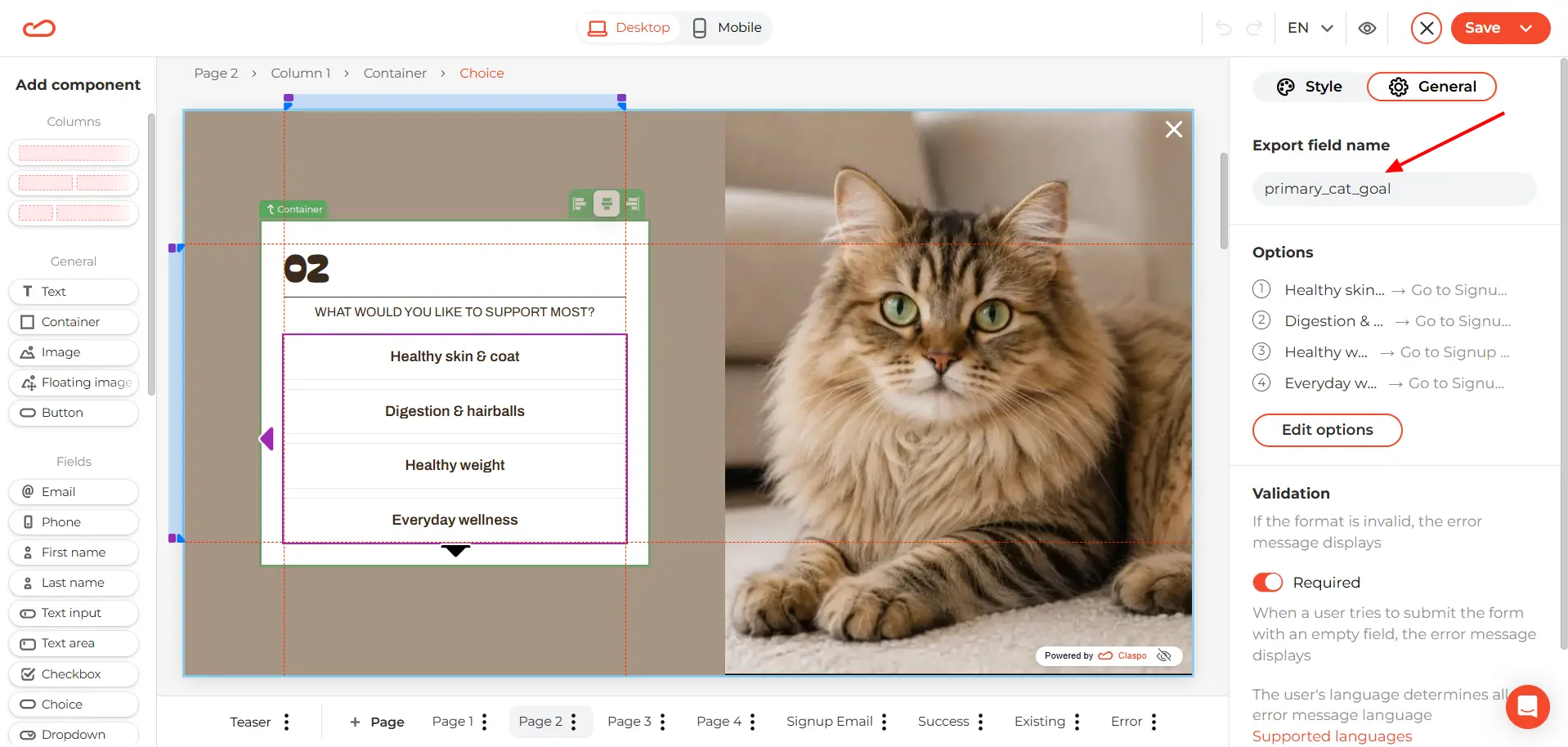Open the Style tab
The image size is (1568, 747).
coord(1310,87)
